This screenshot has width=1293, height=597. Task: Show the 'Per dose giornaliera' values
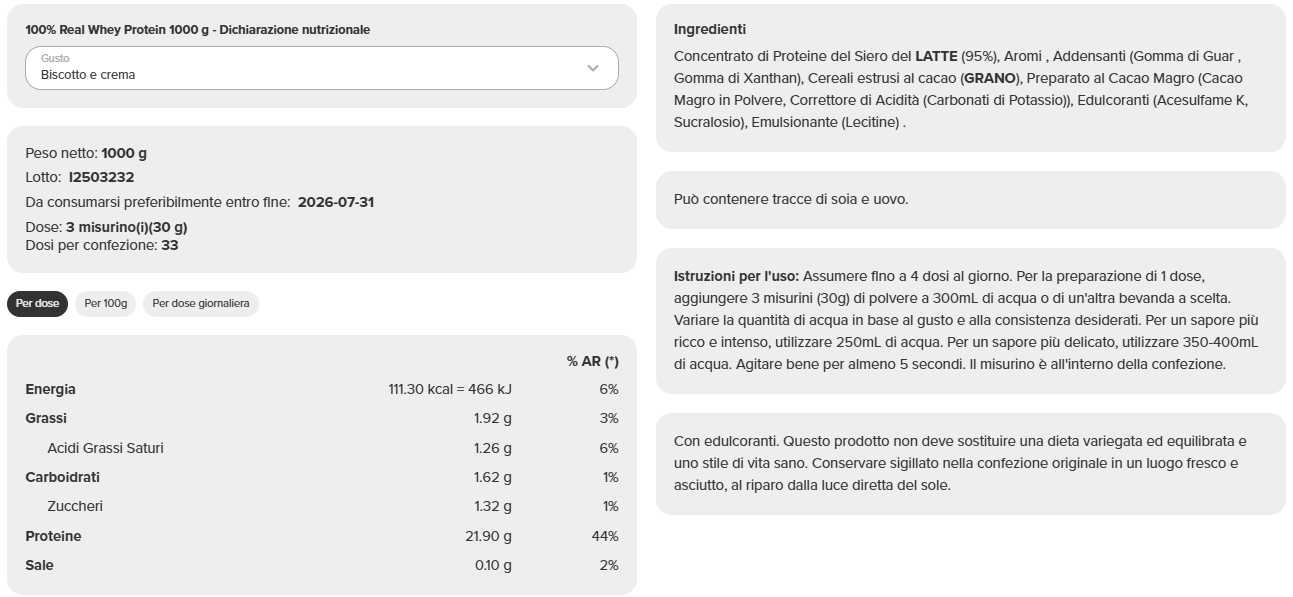201,304
